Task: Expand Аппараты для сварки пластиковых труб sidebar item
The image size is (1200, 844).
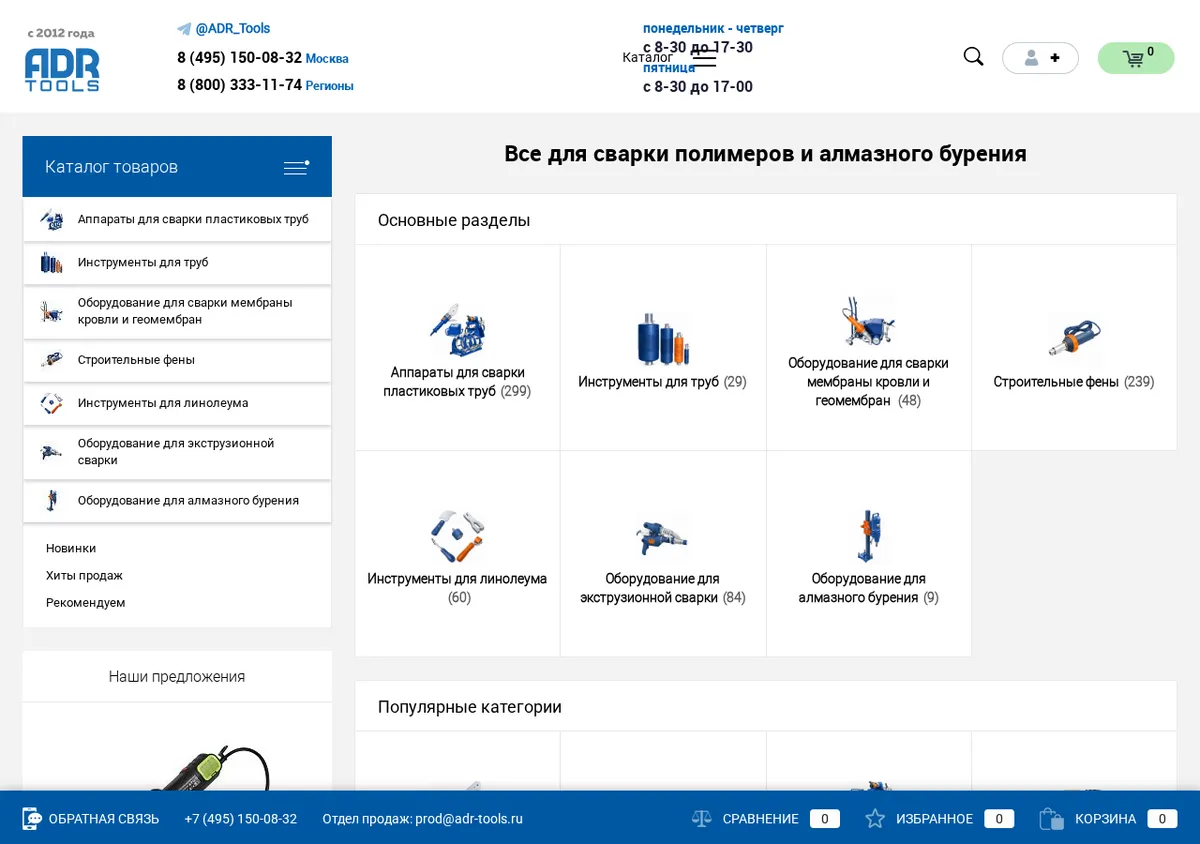Action: (x=177, y=220)
